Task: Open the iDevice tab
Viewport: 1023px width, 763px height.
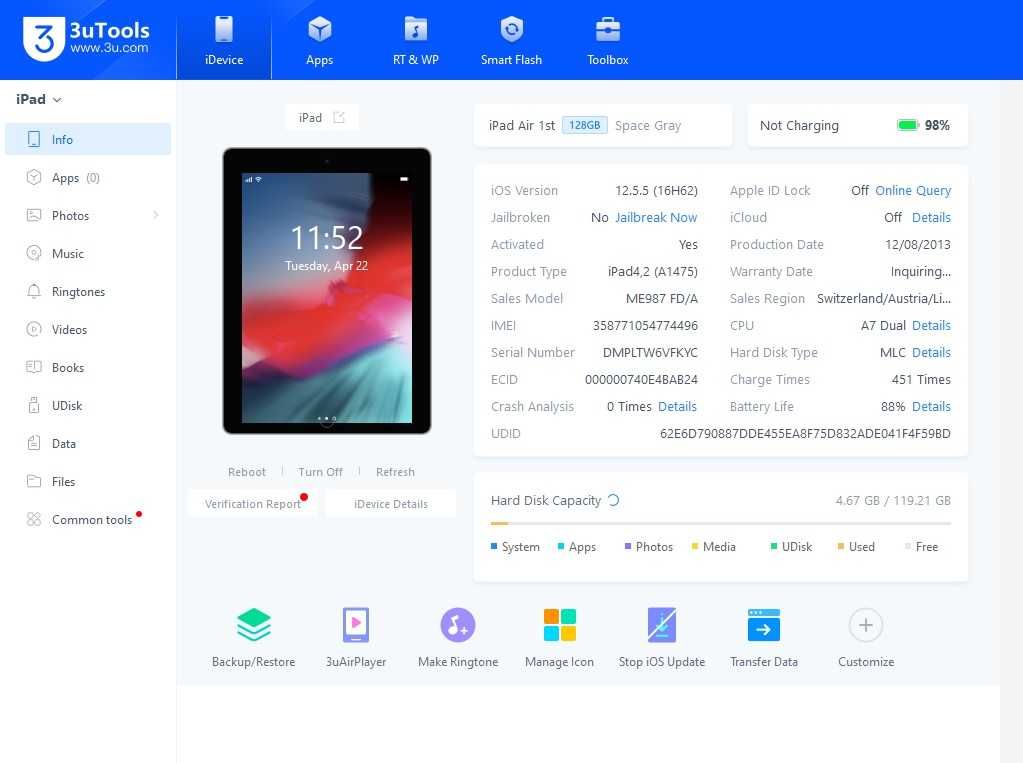Action: click(224, 40)
